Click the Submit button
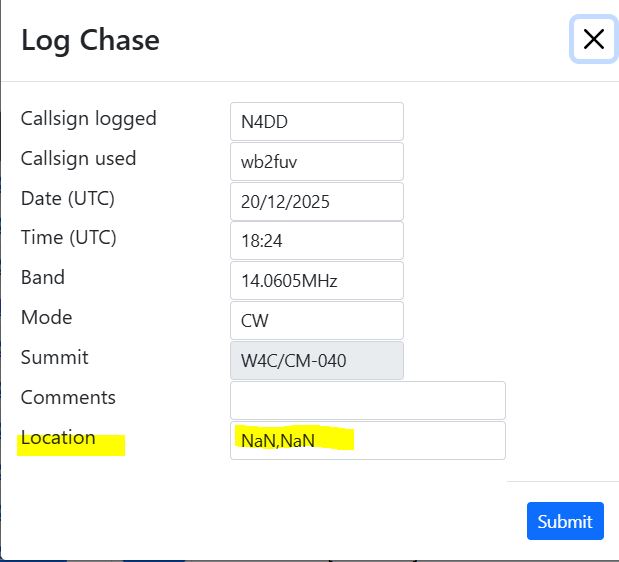 pos(565,521)
